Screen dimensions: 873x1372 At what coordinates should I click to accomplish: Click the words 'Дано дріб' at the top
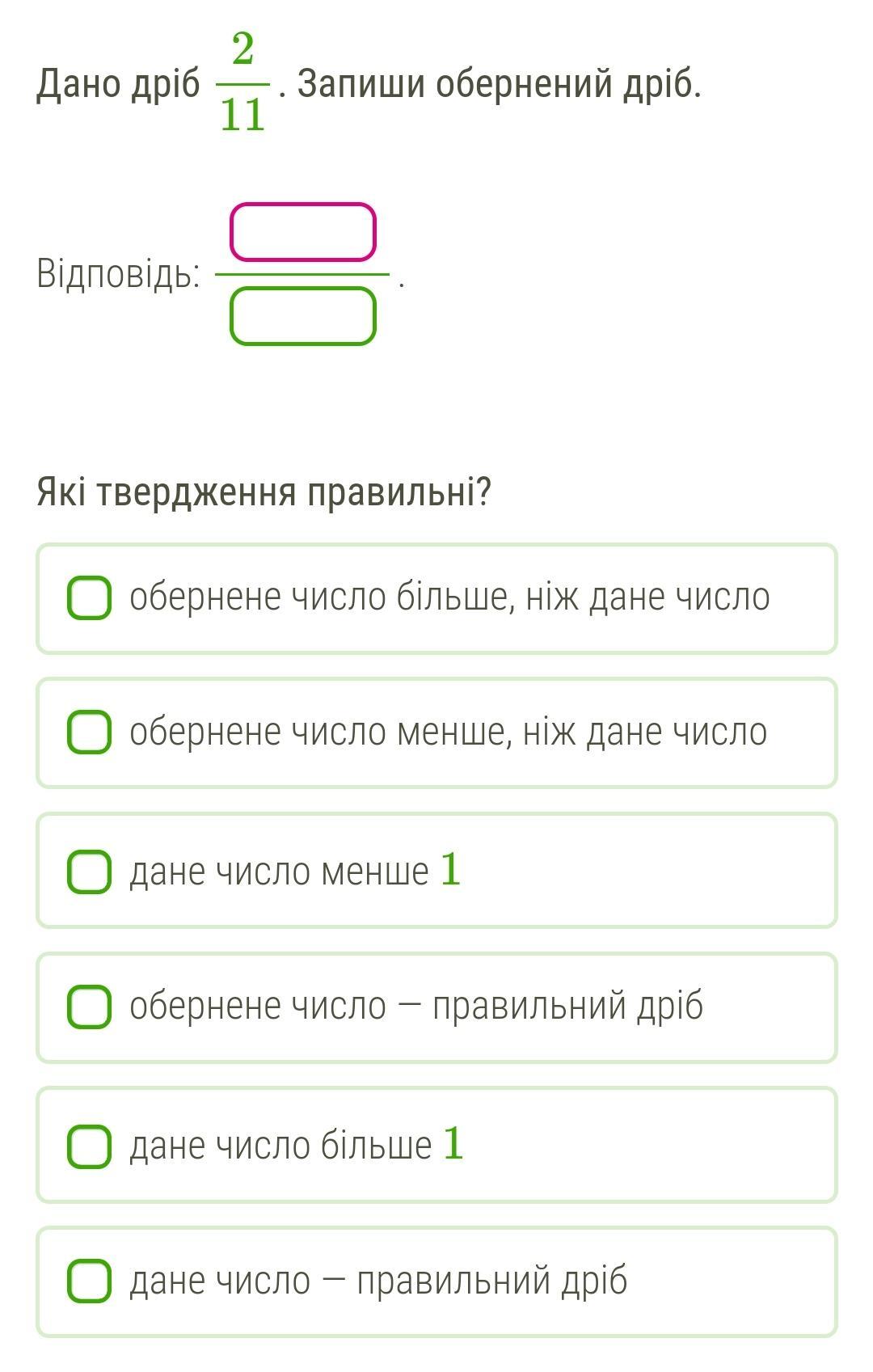click(x=118, y=84)
